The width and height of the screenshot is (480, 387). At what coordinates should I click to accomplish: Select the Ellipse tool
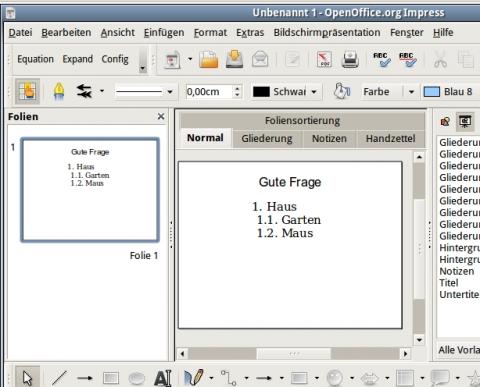coord(136,378)
